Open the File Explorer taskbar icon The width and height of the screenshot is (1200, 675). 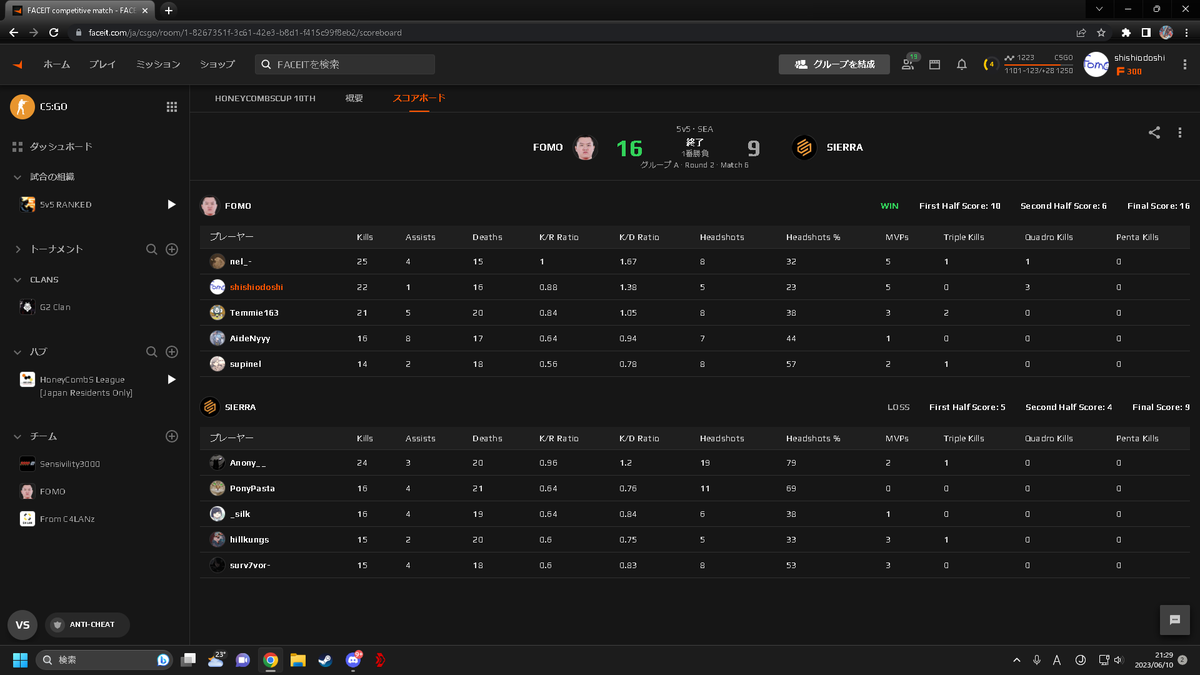tap(298, 660)
